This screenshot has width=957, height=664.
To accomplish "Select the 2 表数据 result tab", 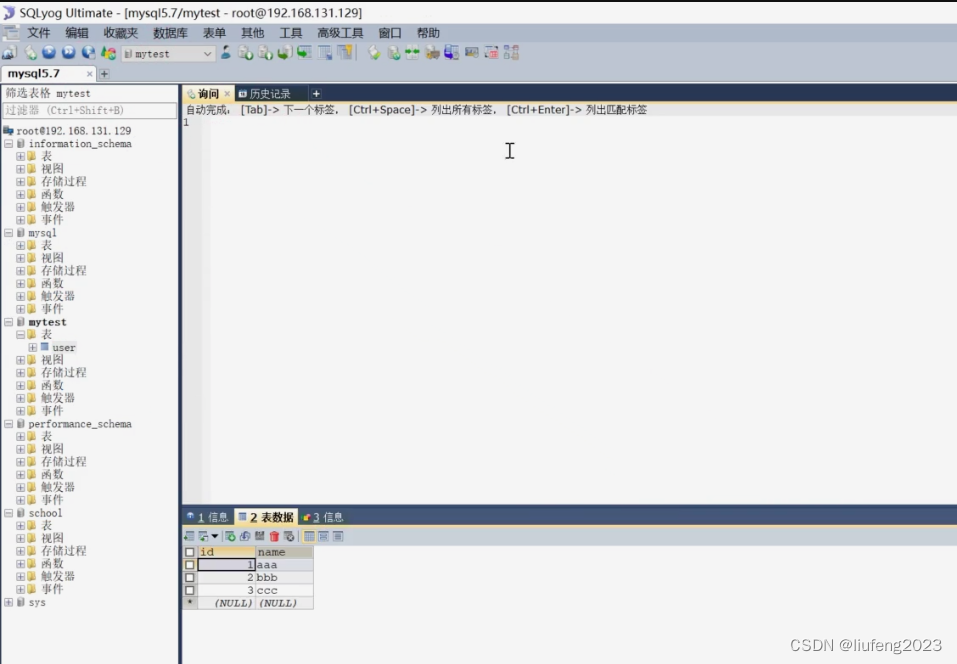I will 266,518.
